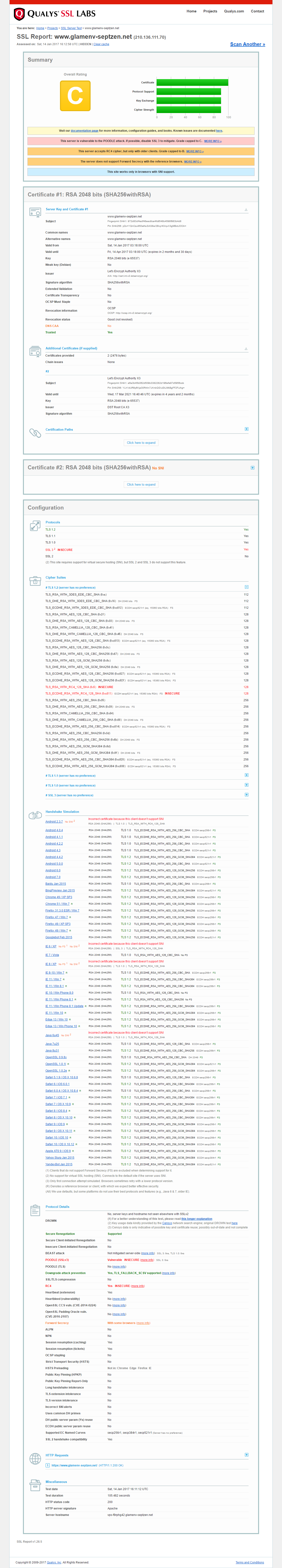This screenshot has width=282, height=1568.
Task: Click 'Supported EC Named Curves' row label
Action: [65, 1433]
